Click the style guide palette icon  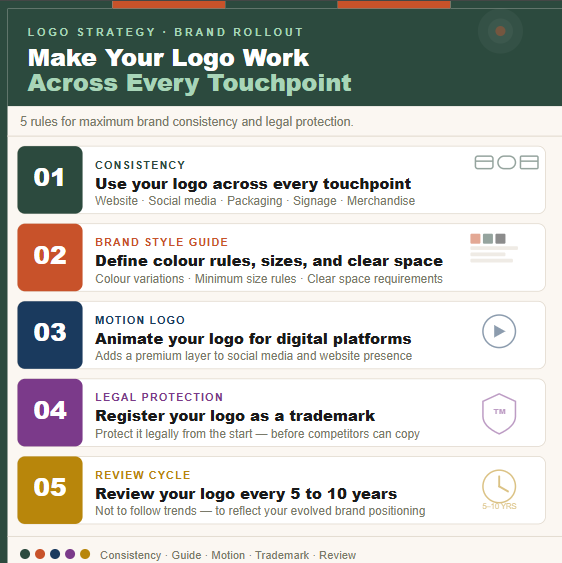[494, 248]
